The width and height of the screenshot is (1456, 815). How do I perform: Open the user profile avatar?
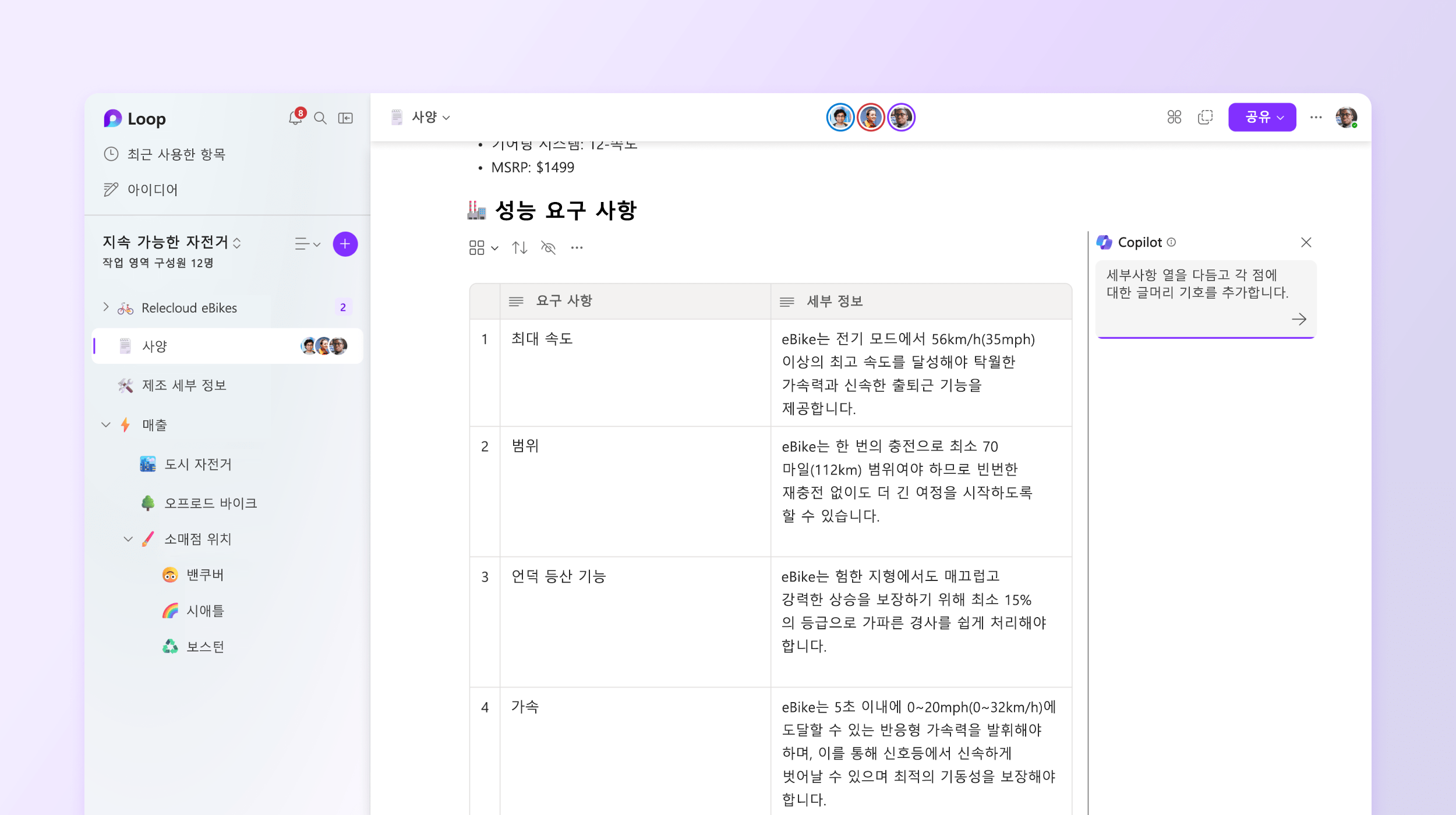1346,117
